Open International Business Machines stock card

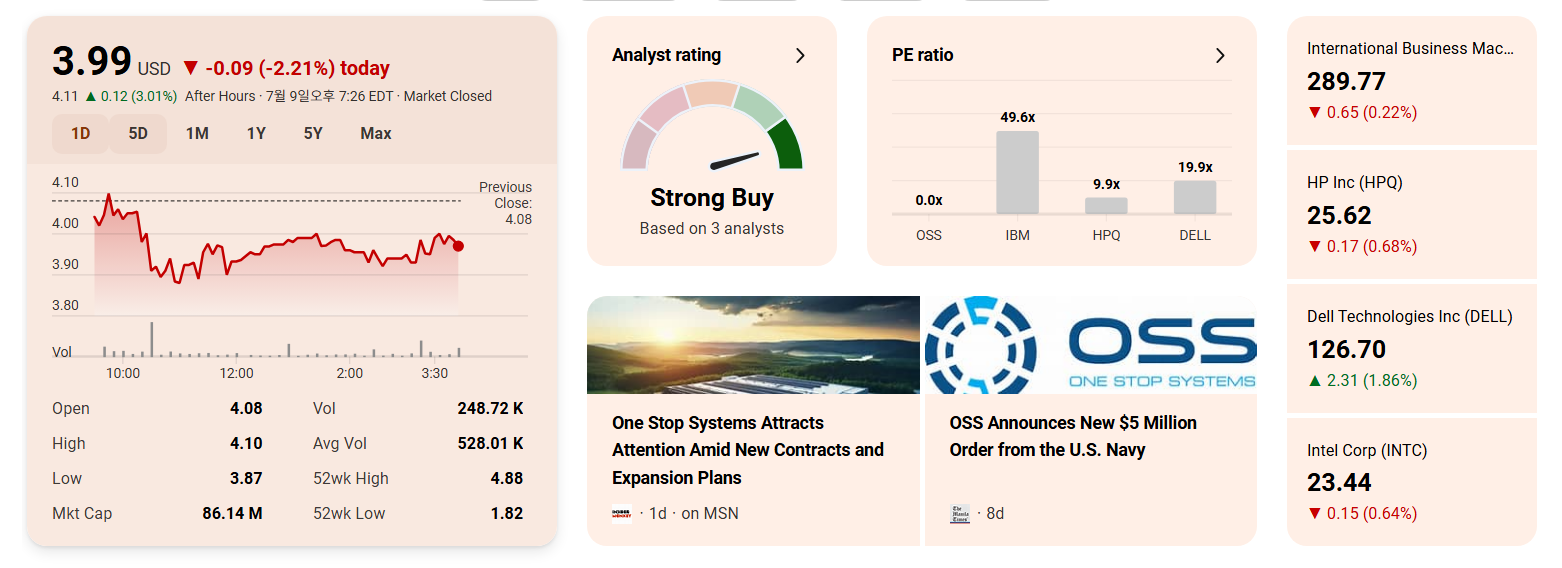pos(1411,80)
